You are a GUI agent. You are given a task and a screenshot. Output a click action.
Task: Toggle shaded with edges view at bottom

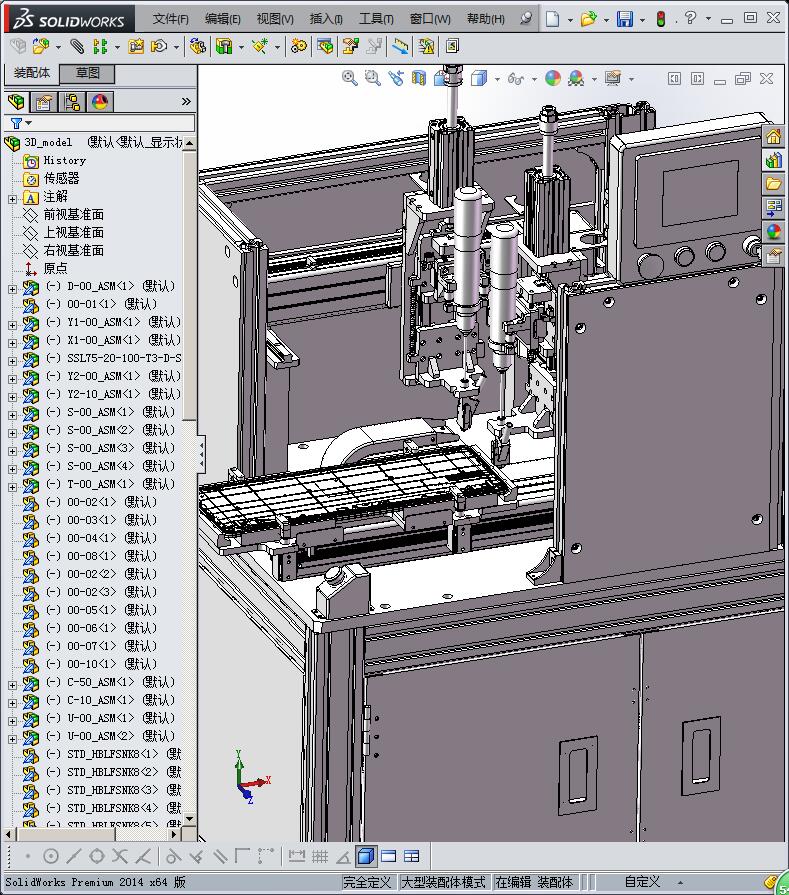tap(365, 856)
